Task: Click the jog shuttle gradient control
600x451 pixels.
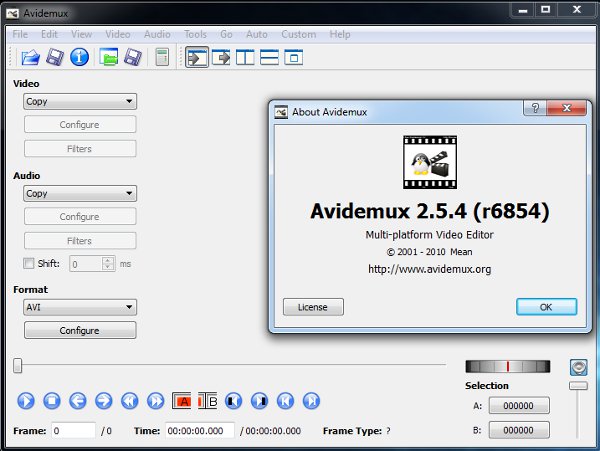Action: point(508,366)
